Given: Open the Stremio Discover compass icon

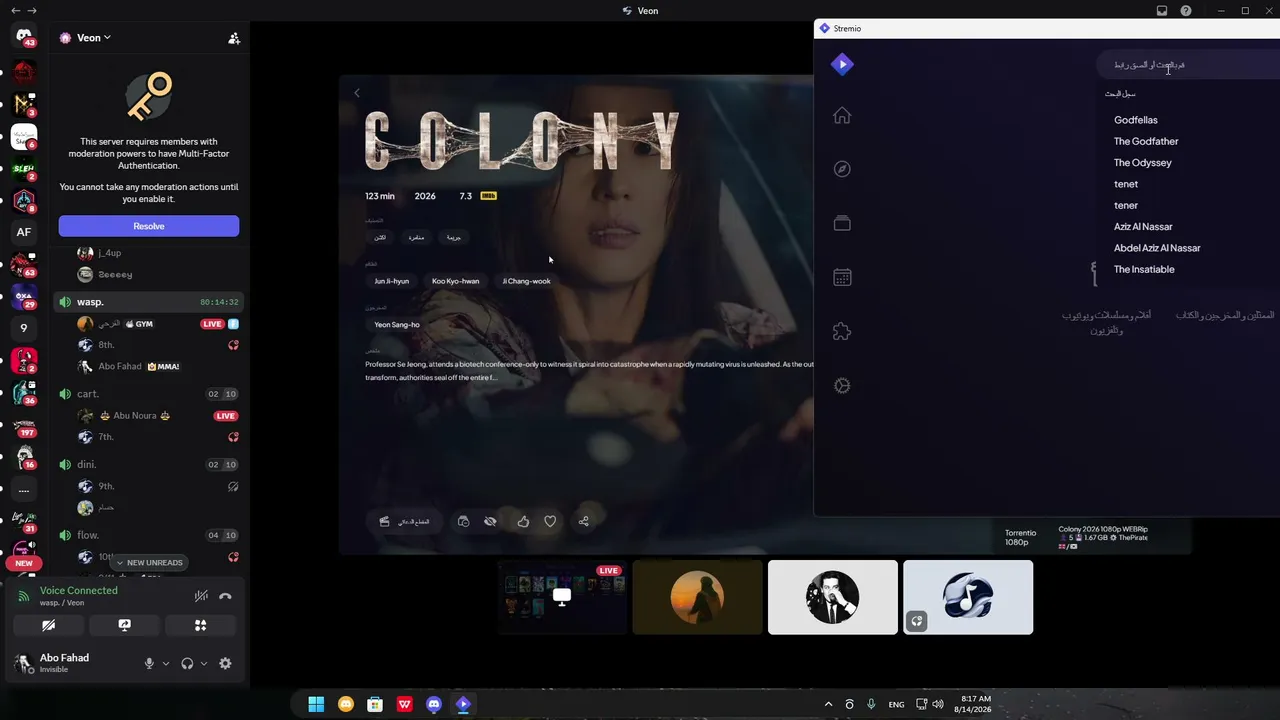Looking at the screenshot, I should [x=842, y=169].
